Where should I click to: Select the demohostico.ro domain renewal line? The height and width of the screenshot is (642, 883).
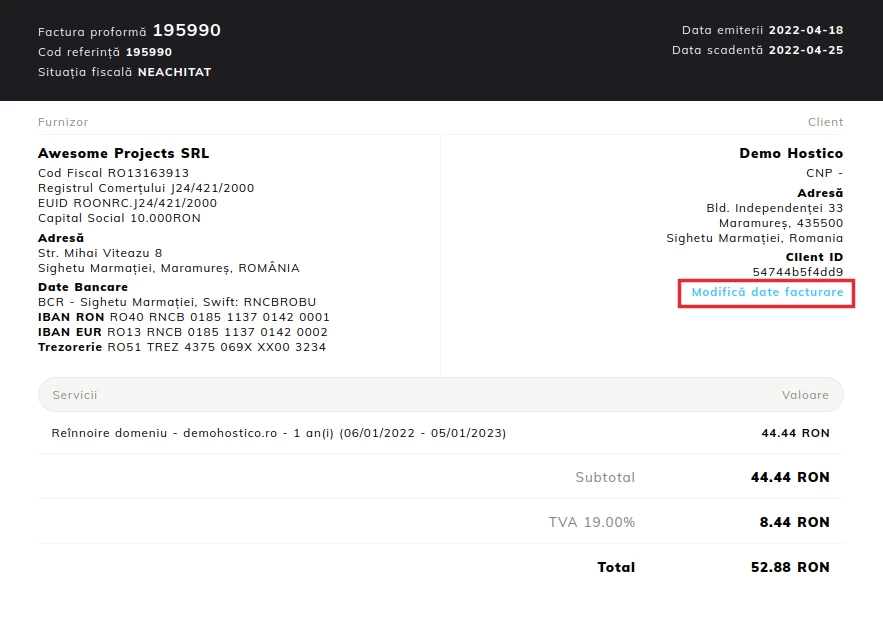[x=279, y=433]
